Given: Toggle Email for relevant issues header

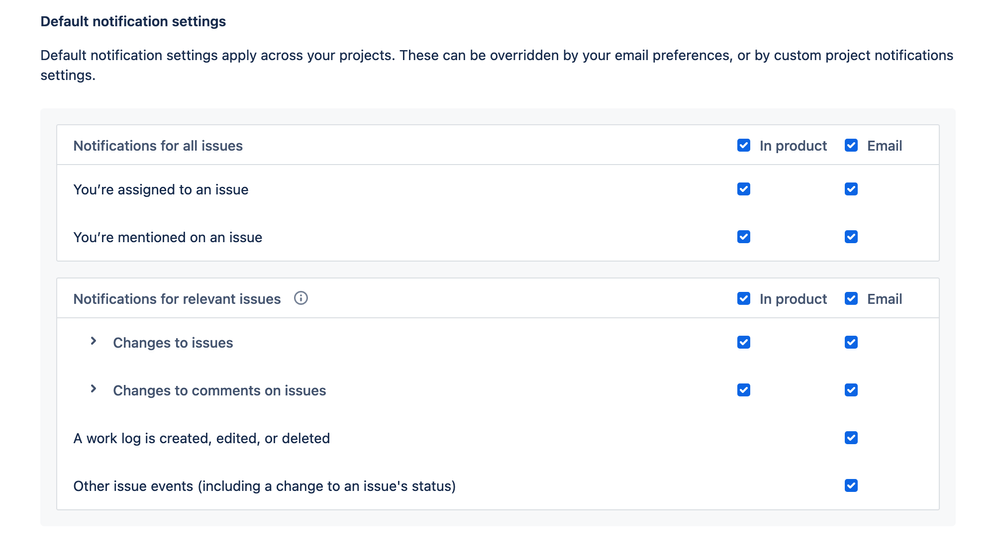Looking at the screenshot, I should tap(851, 298).
